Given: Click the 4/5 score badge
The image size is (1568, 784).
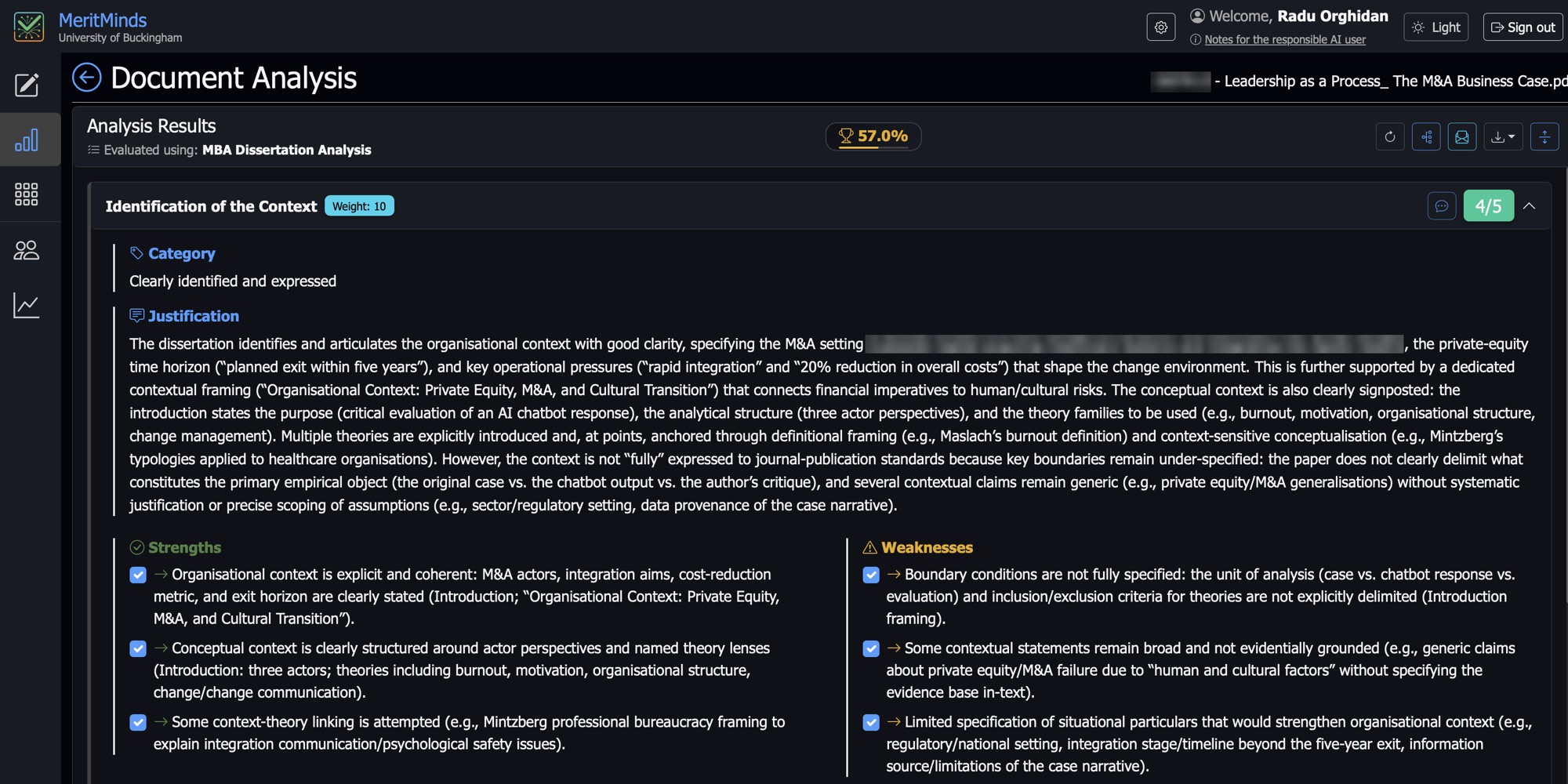Looking at the screenshot, I should (x=1488, y=206).
